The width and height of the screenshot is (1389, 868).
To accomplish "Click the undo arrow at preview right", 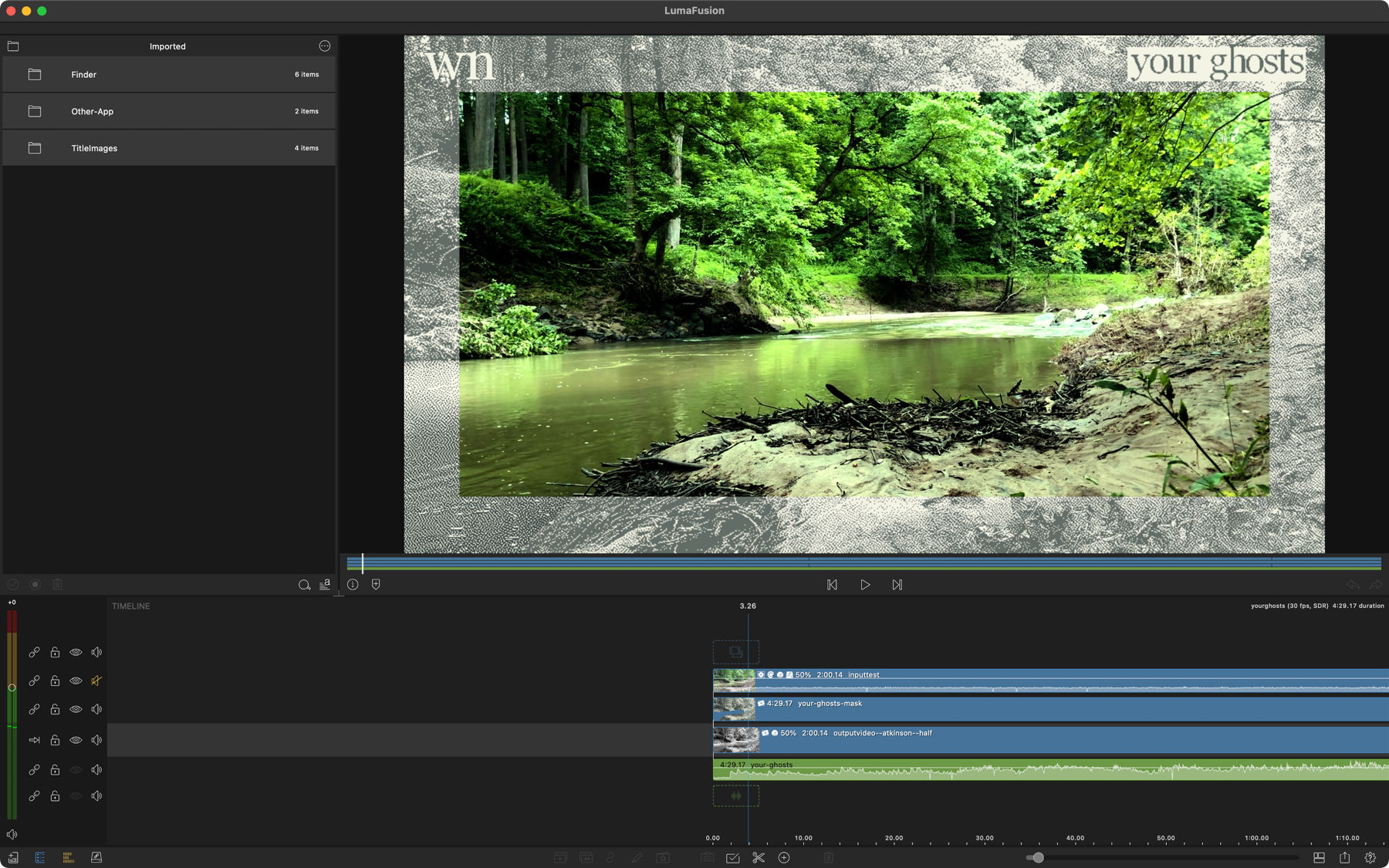I will [1353, 585].
